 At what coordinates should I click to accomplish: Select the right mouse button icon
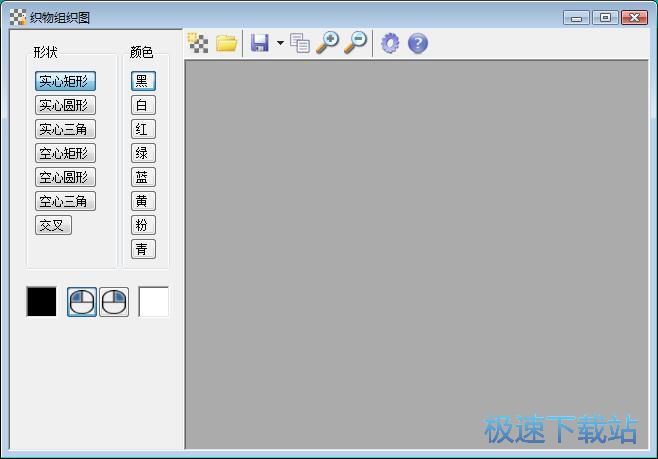coord(114,302)
